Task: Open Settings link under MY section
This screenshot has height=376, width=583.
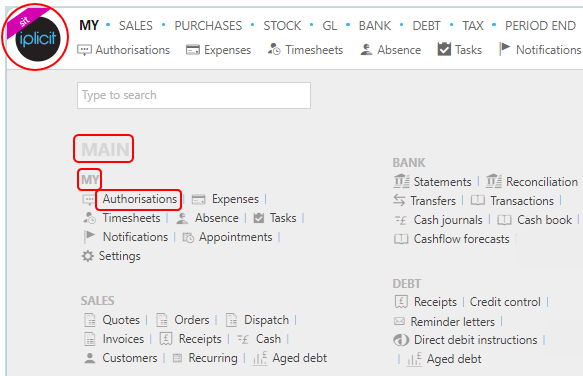Action: click(x=120, y=256)
